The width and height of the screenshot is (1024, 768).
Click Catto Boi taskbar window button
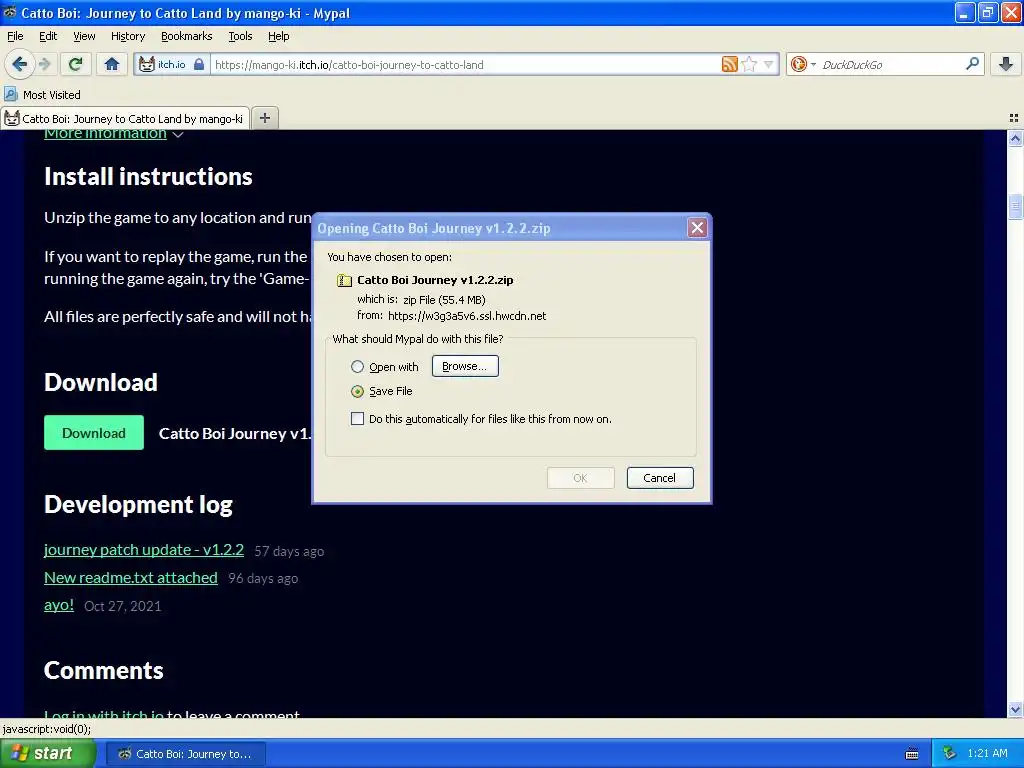(186, 754)
